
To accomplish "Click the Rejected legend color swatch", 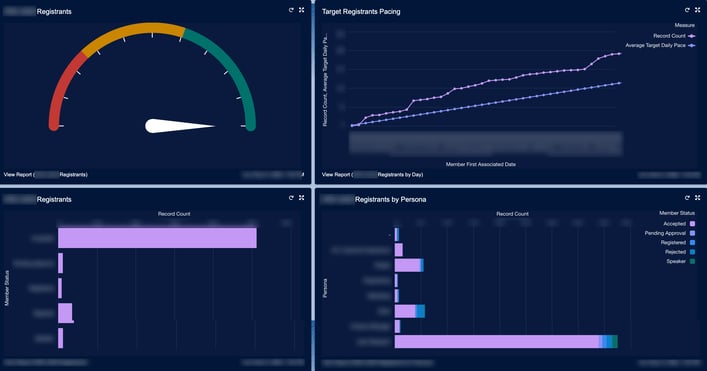I will click(693, 252).
